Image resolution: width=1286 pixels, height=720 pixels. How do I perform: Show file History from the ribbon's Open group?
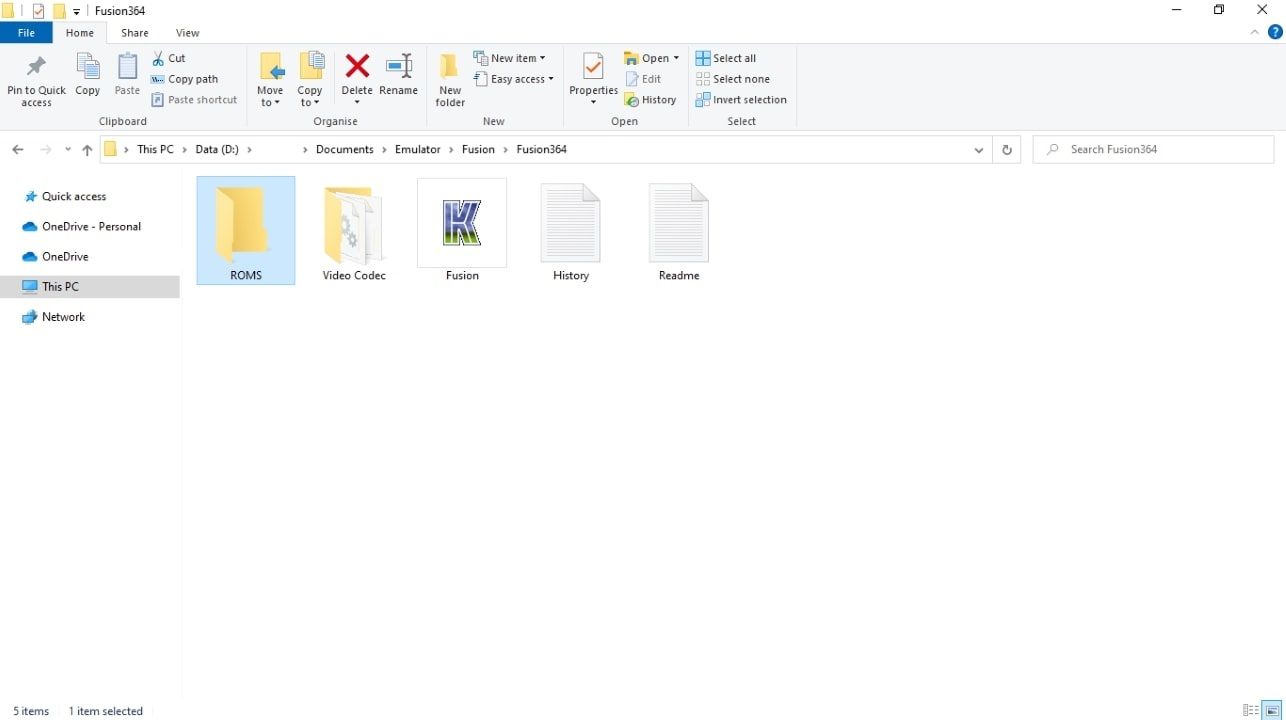tap(651, 100)
